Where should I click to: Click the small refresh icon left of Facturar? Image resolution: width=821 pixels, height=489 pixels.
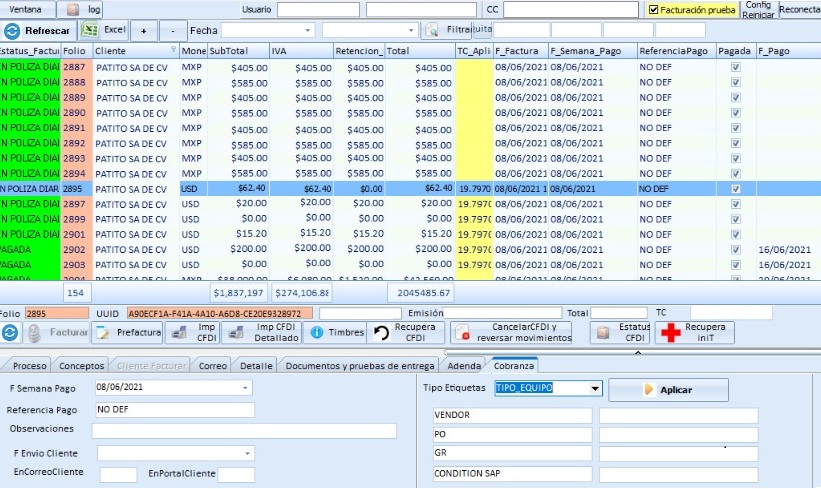[10, 332]
